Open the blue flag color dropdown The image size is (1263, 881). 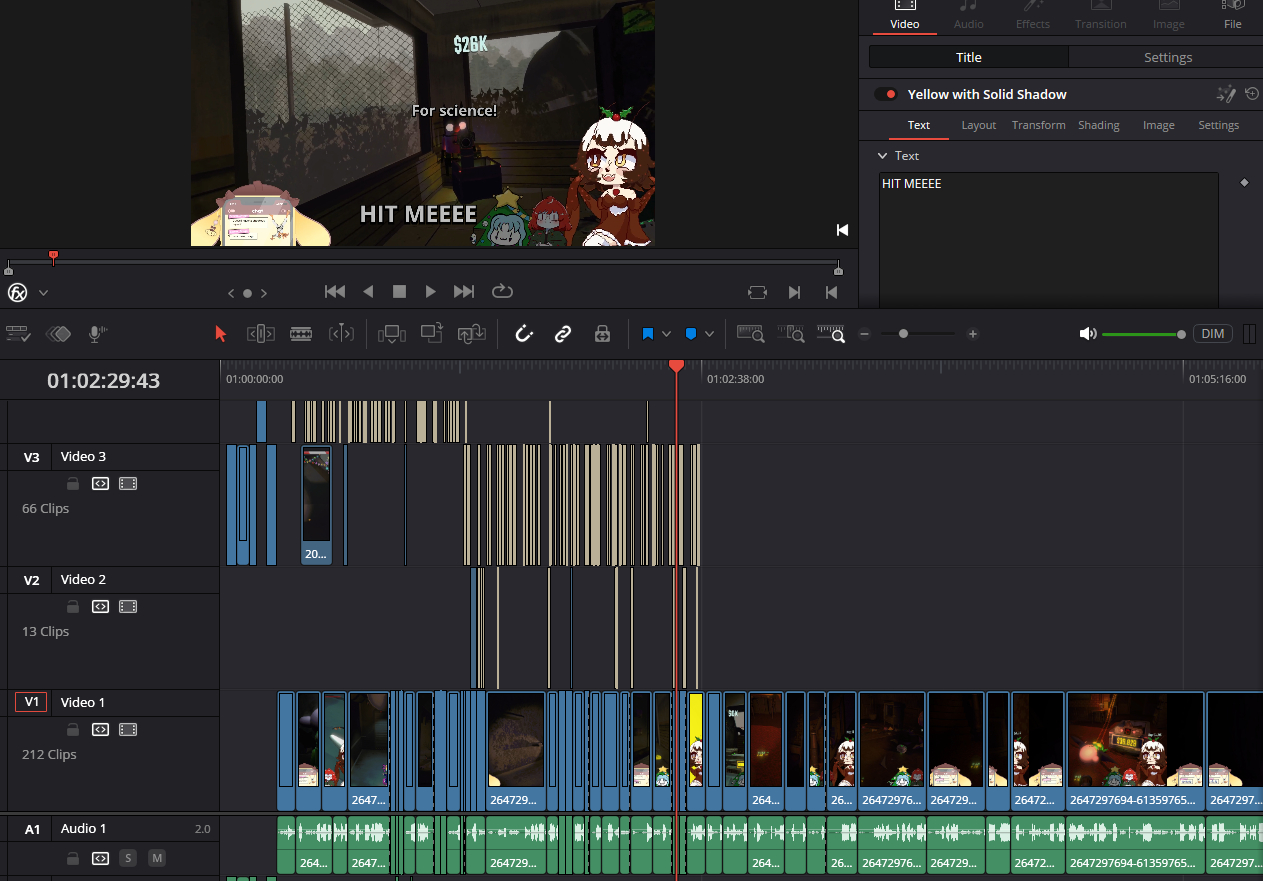pyautogui.click(x=666, y=334)
